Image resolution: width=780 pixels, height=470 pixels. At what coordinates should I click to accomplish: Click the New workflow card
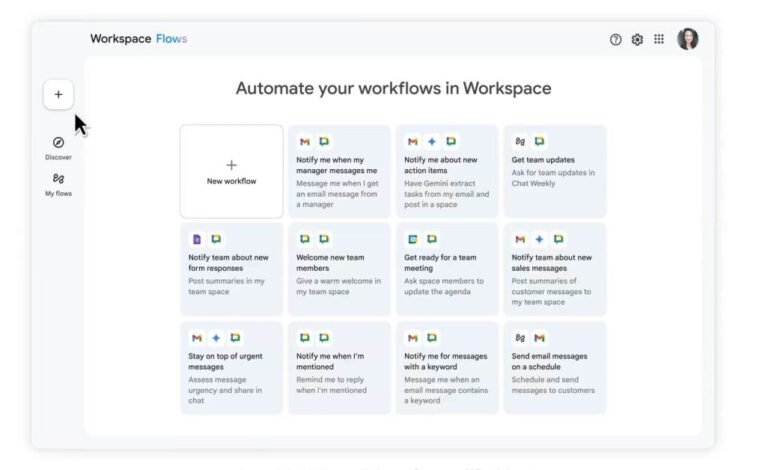click(232, 171)
